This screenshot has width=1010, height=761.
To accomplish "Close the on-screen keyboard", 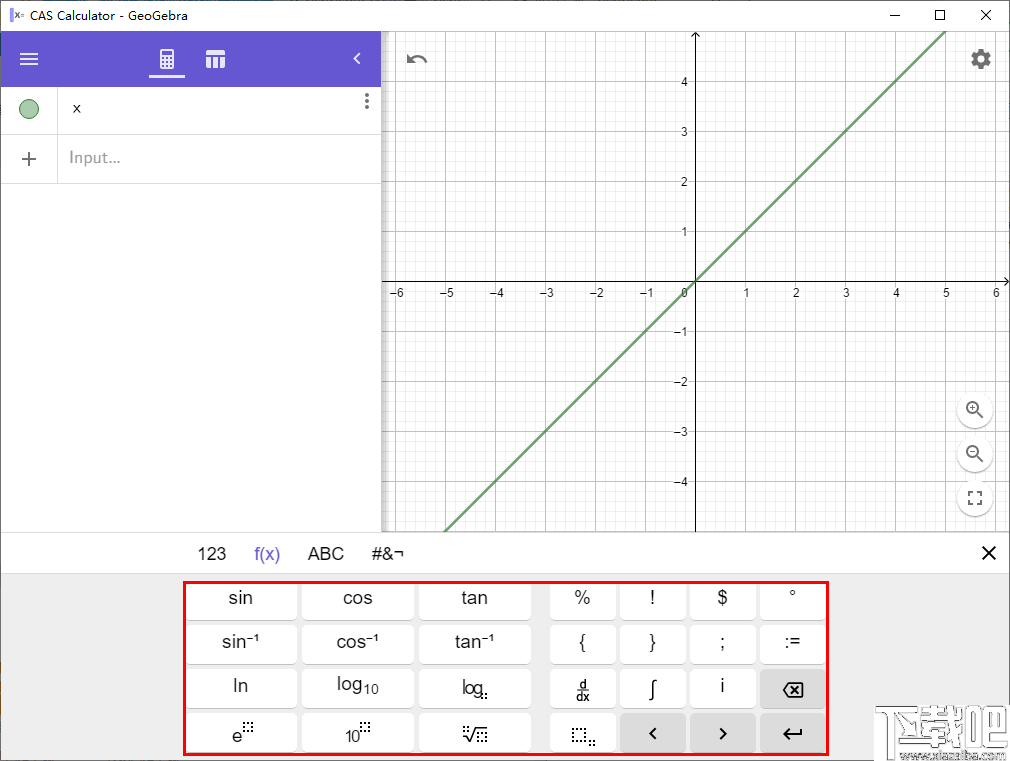I will click(988, 553).
